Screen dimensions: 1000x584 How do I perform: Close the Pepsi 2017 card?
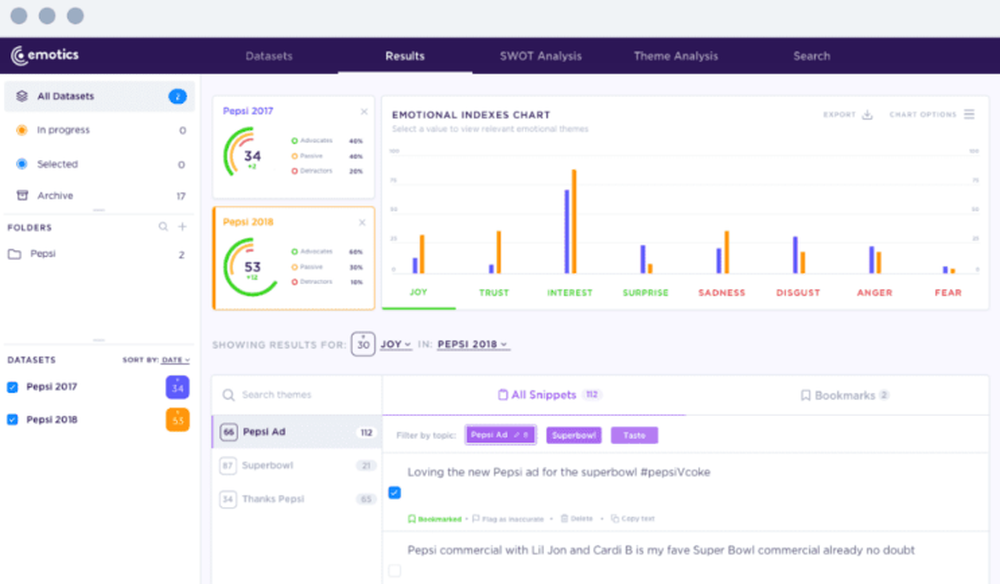(364, 112)
